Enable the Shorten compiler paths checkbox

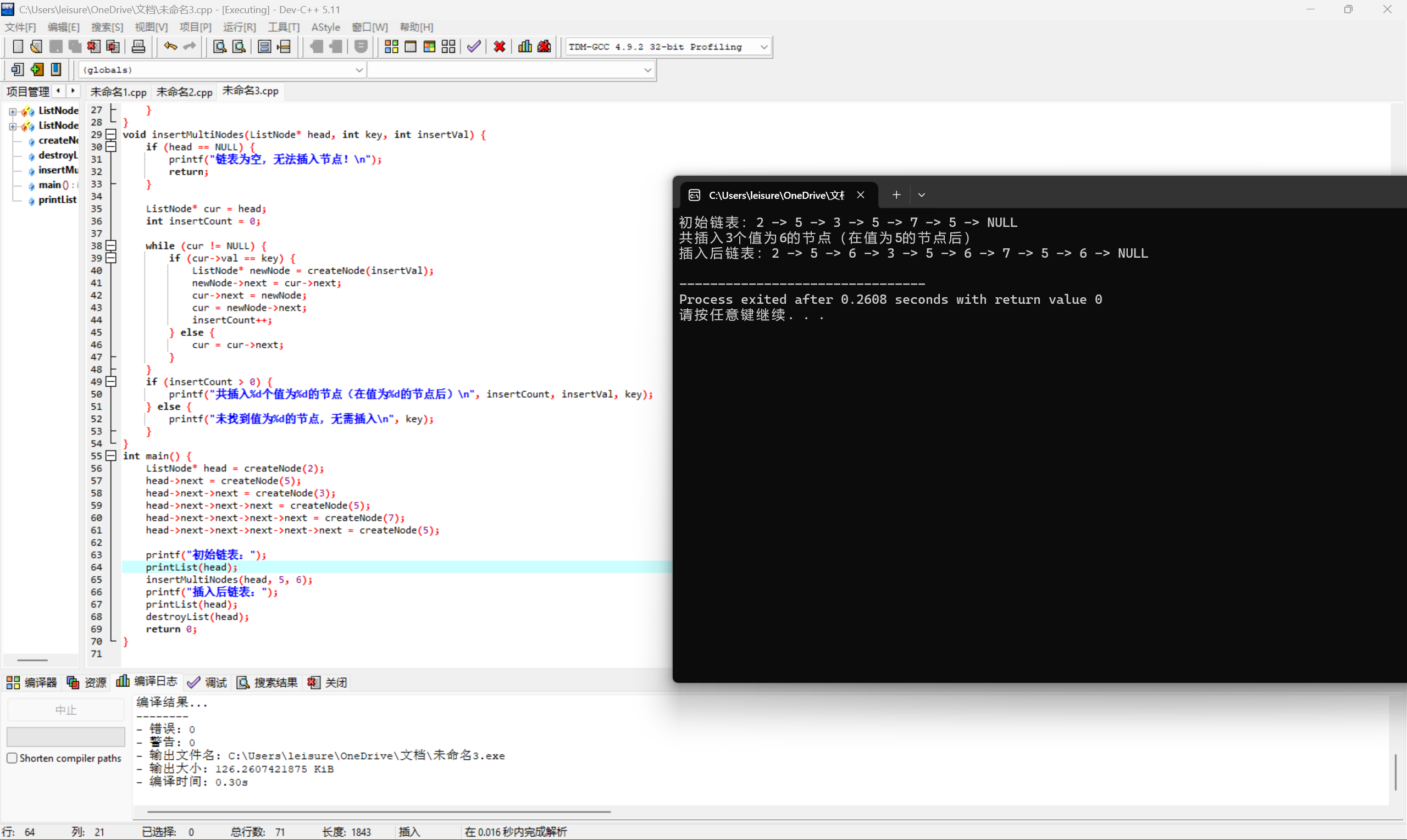[13, 758]
